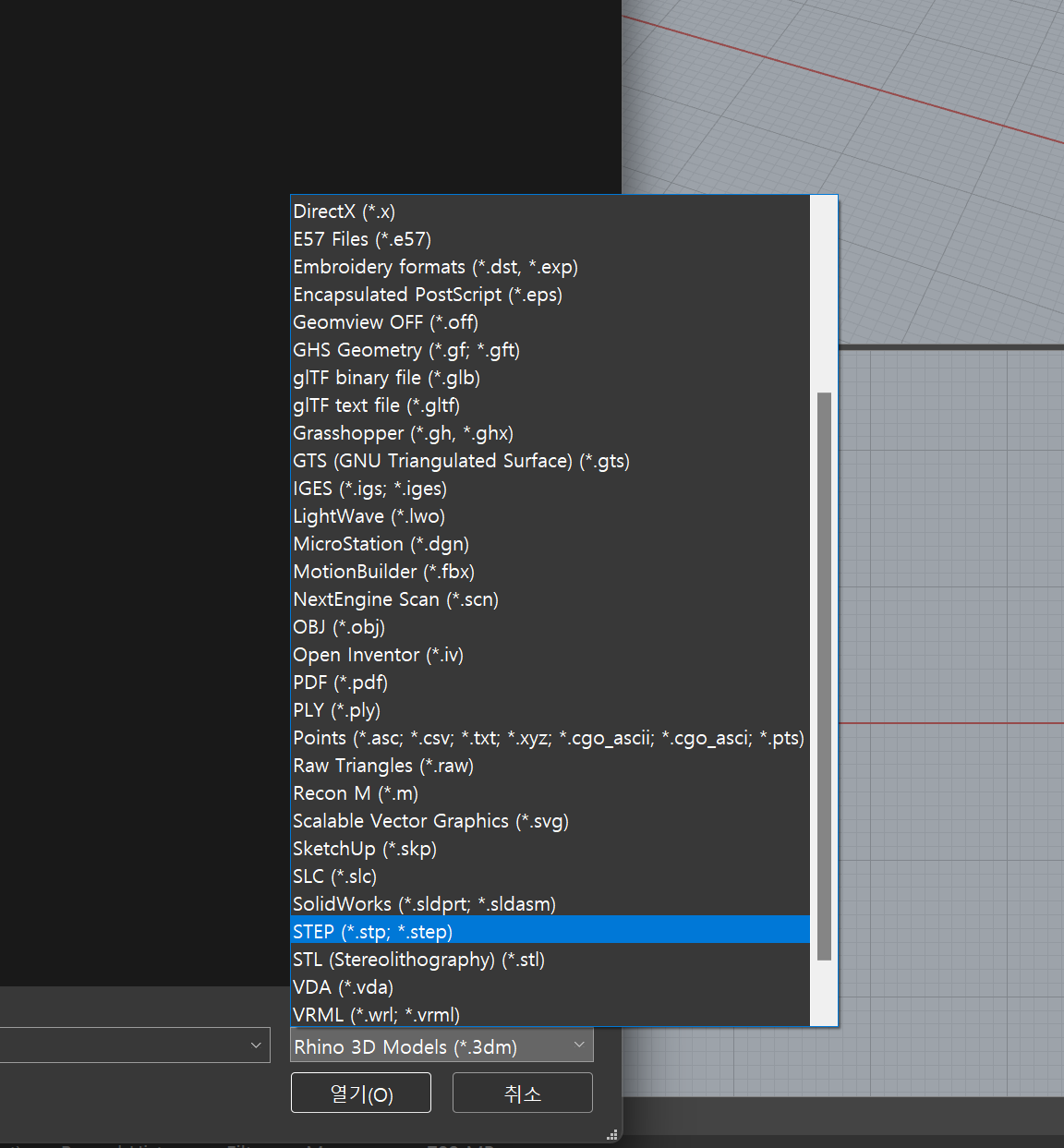
Task: Choose NextEngine Scan (*.scn) option
Action: (x=550, y=599)
